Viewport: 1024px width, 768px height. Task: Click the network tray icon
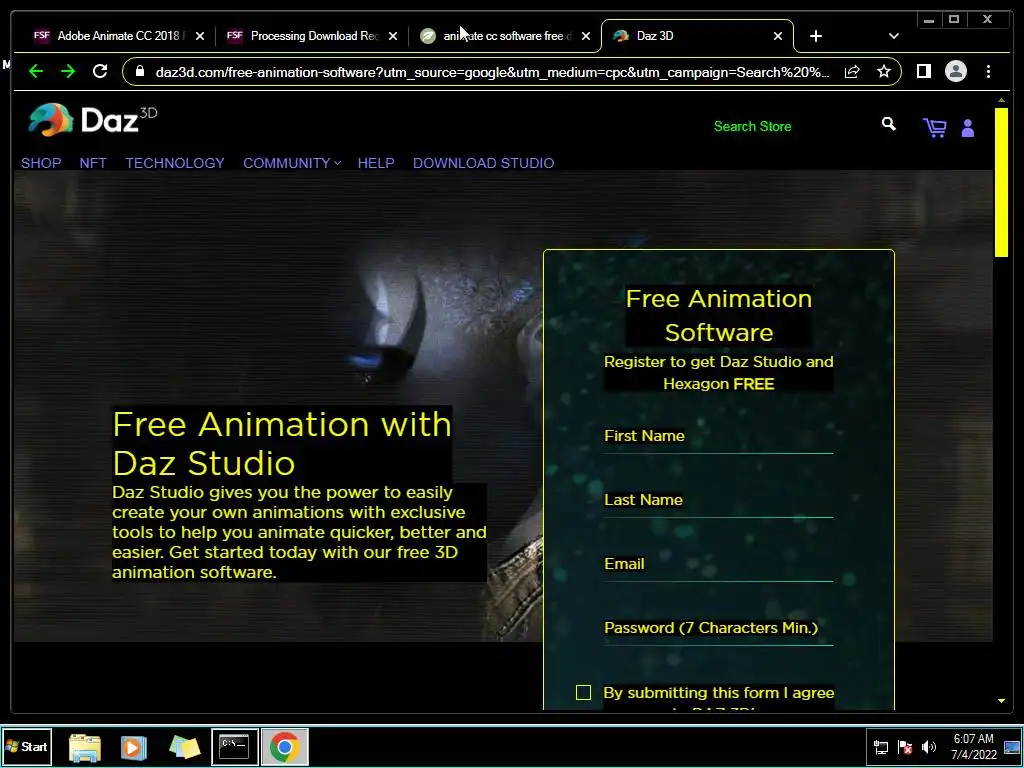[880, 747]
